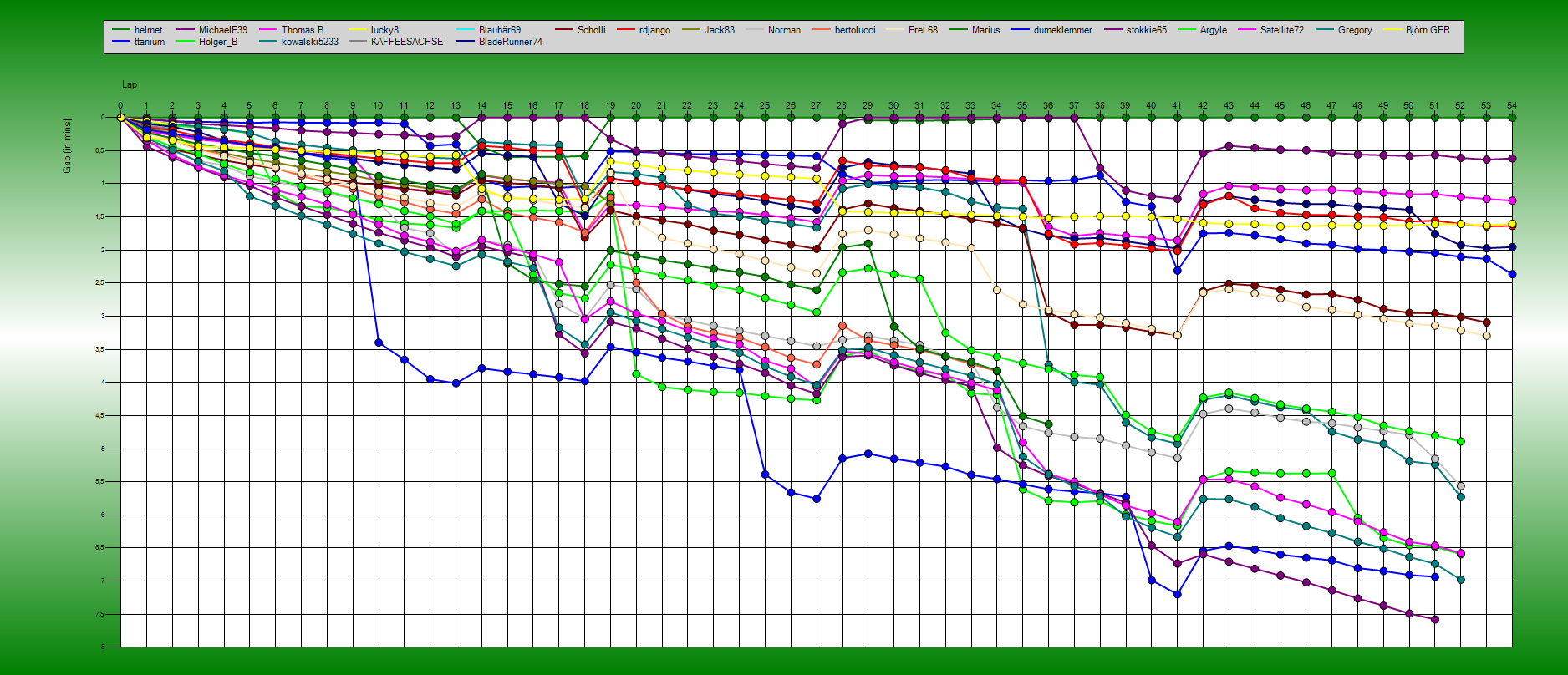The image size is (1568, 675).
Task: Click the "Gap (in mins)" axis title
Action: 67,146
